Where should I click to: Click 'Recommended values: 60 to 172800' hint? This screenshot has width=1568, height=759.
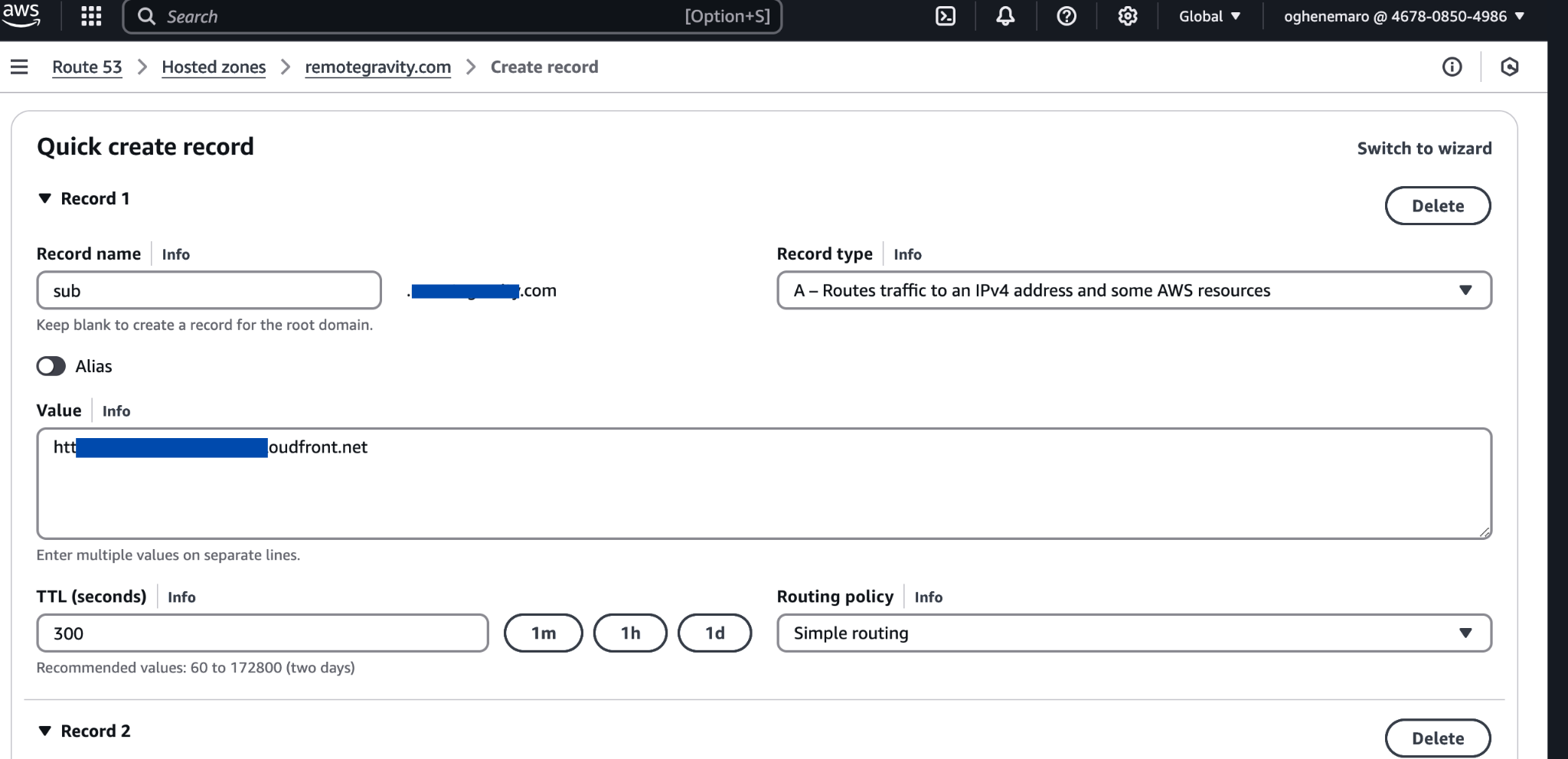tap(195, 668)
